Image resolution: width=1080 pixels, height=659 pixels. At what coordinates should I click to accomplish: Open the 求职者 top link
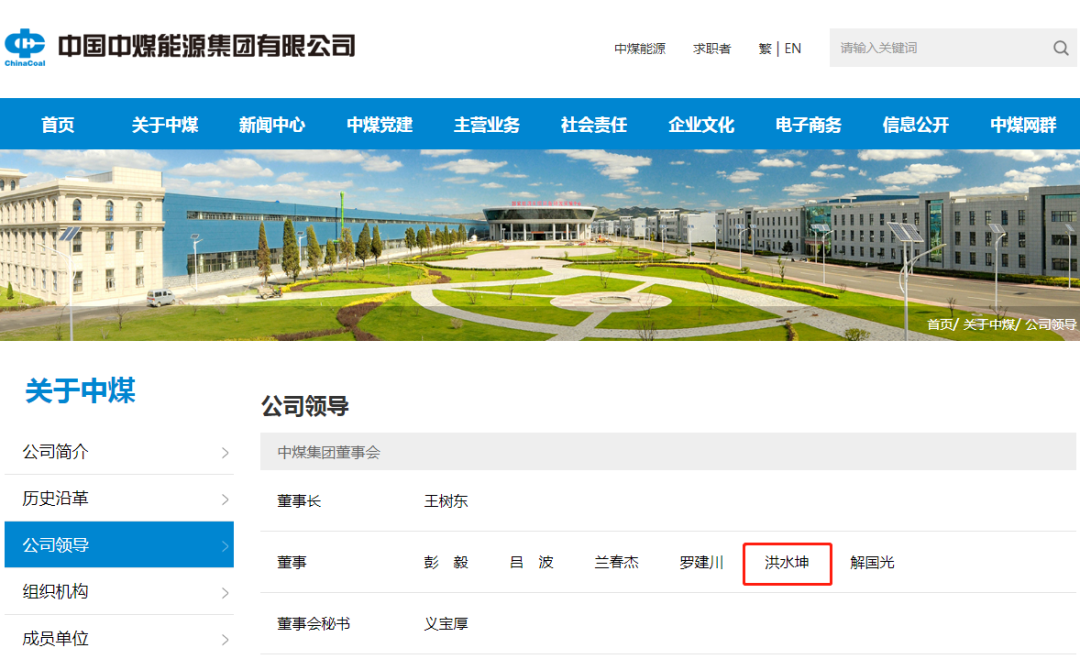point(712,49)
